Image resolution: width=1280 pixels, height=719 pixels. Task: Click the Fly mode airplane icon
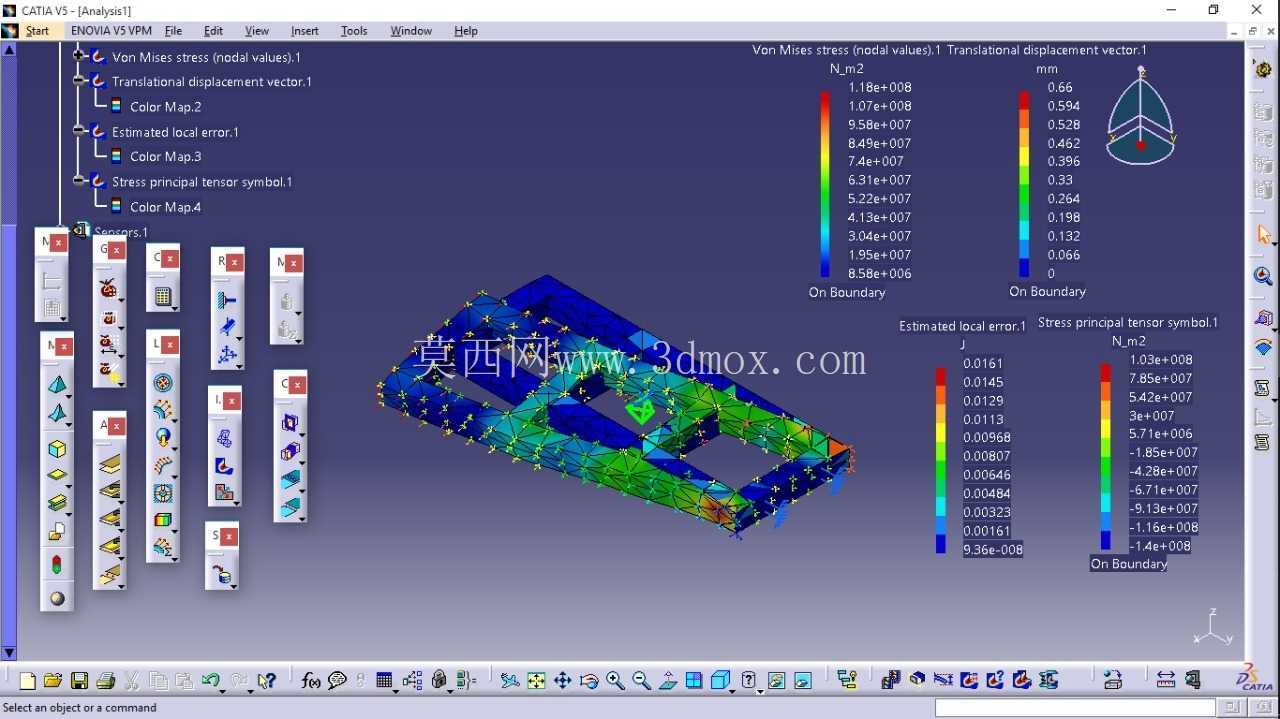(x=510, y=681)
